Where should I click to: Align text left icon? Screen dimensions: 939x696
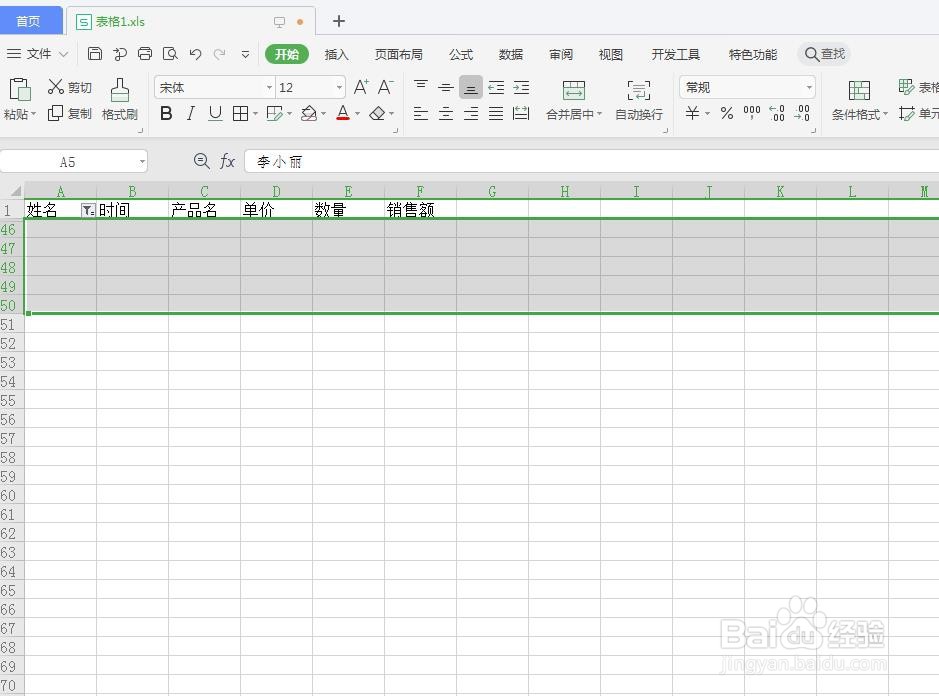point(421,113)
